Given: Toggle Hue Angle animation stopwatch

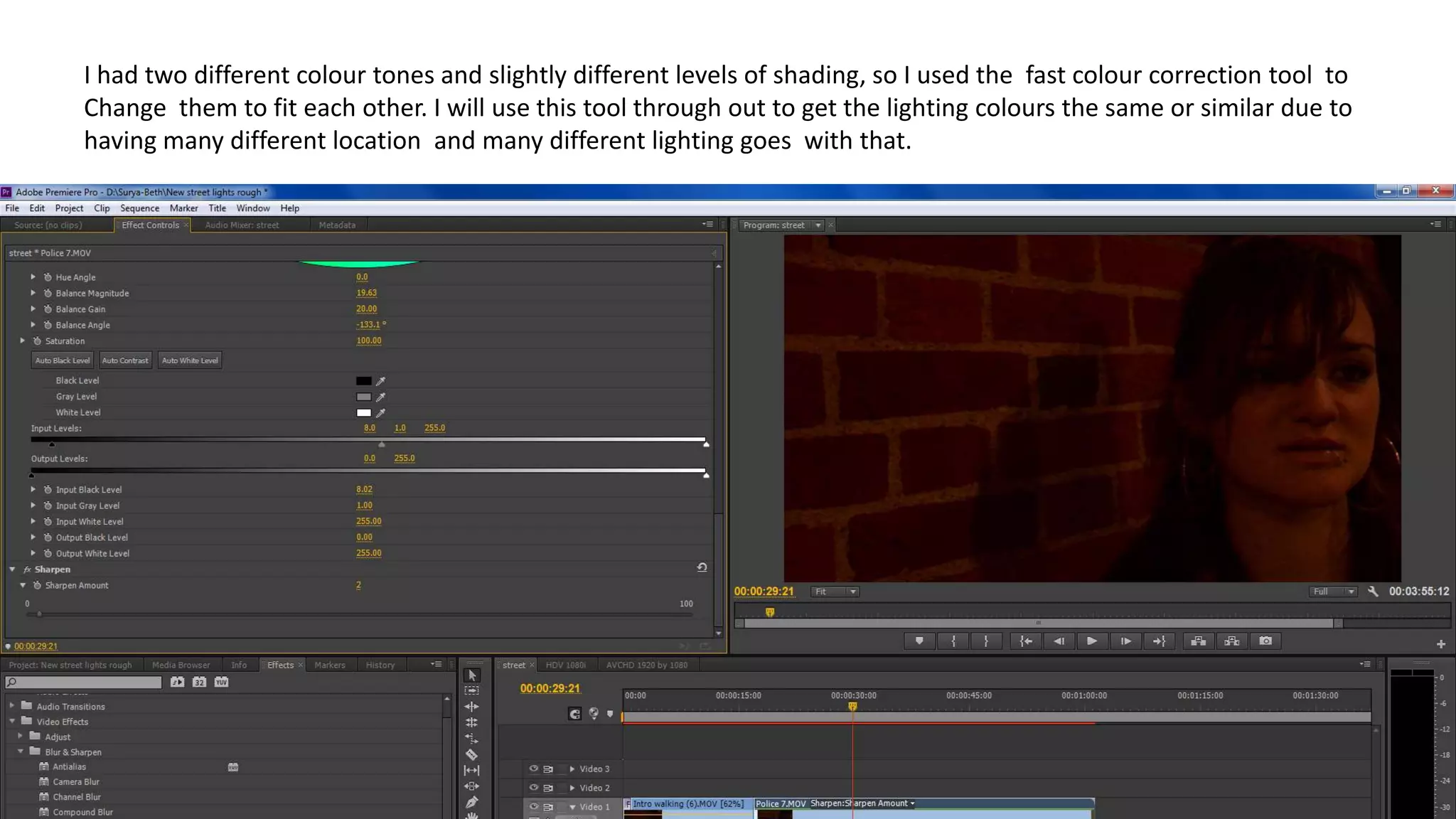Looking at the screenshot, I should pos(48,277).
